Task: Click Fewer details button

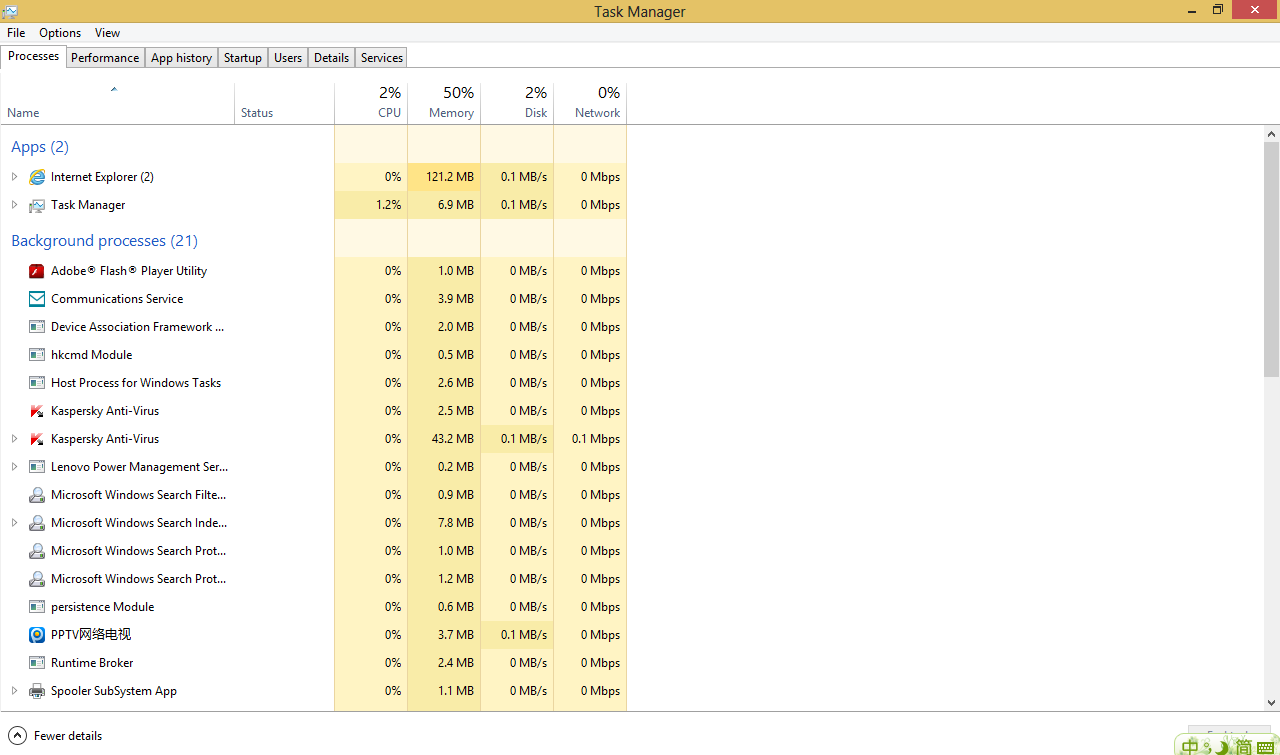Action: 56,736
